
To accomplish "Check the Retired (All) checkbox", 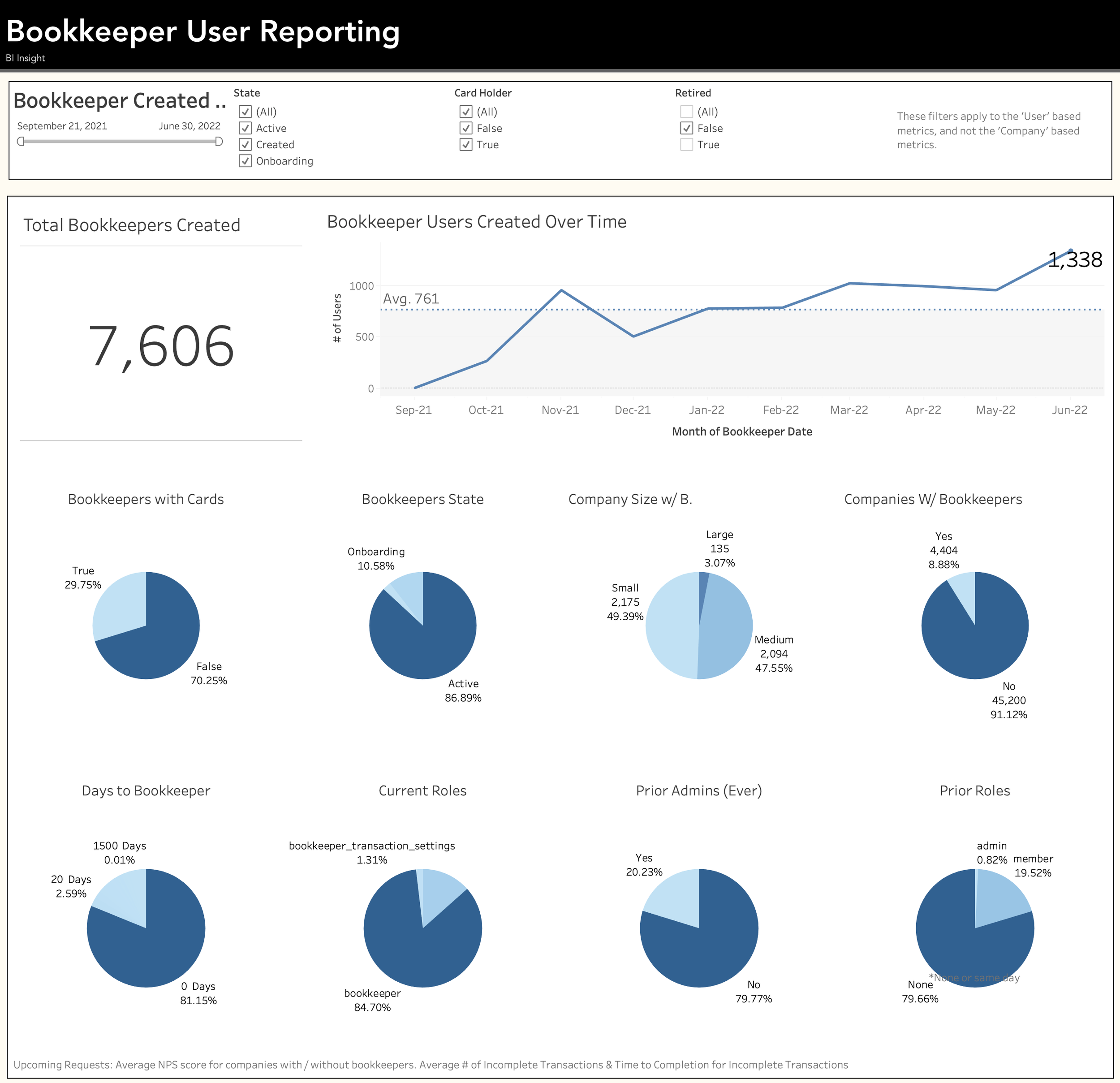I will pyautogui.click(x=687, y=112).
